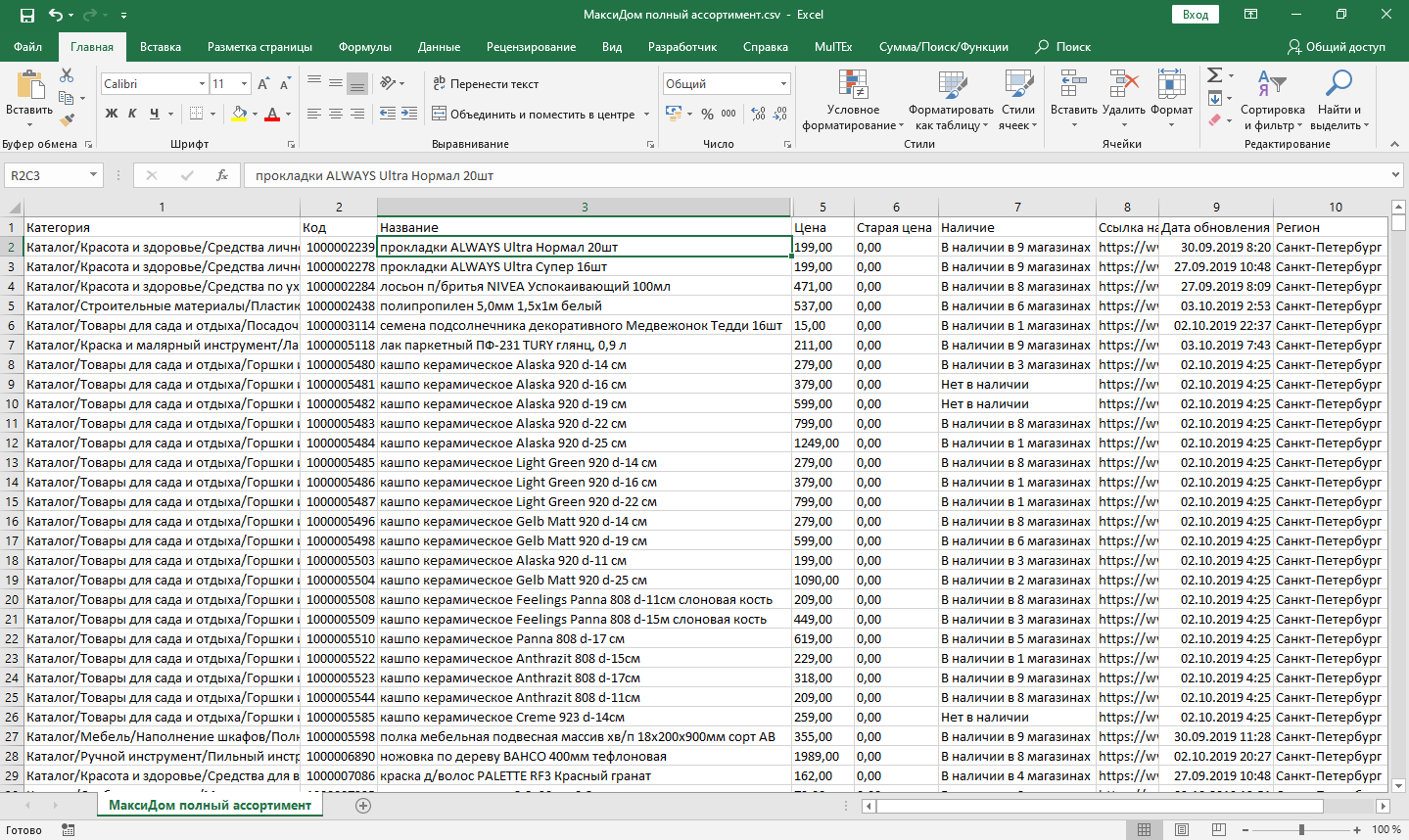Open the Calibri font name dropdown

(202, 84)
